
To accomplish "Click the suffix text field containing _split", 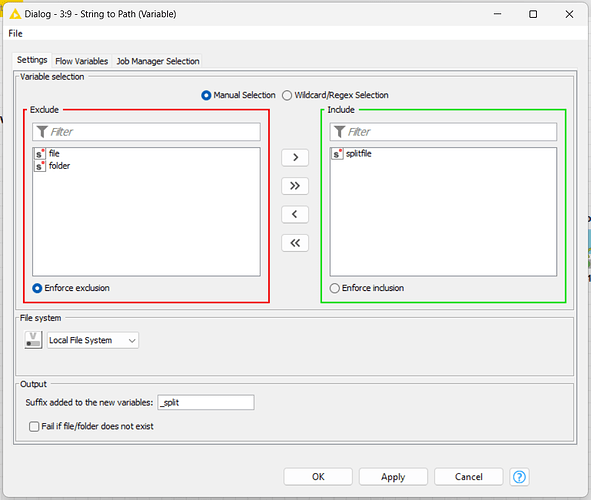I will click(206, 402).
